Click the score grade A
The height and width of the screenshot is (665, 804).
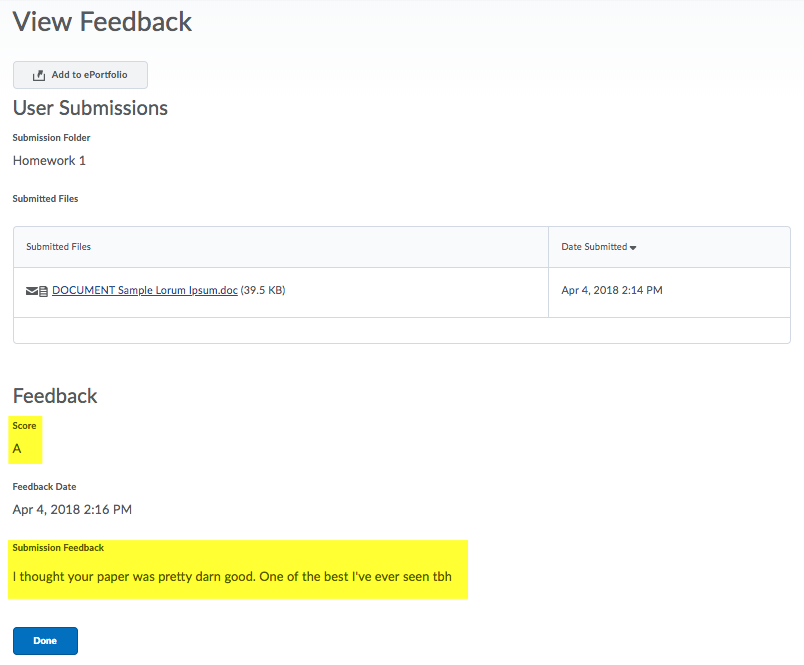coord(17,448)
